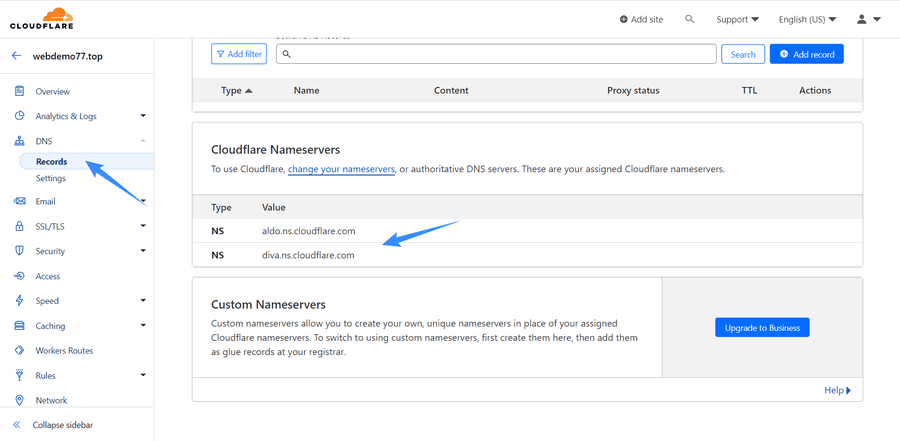Screen dimensions: 900x441
Task: Click the Workers Routes icon
Action: 20,350
